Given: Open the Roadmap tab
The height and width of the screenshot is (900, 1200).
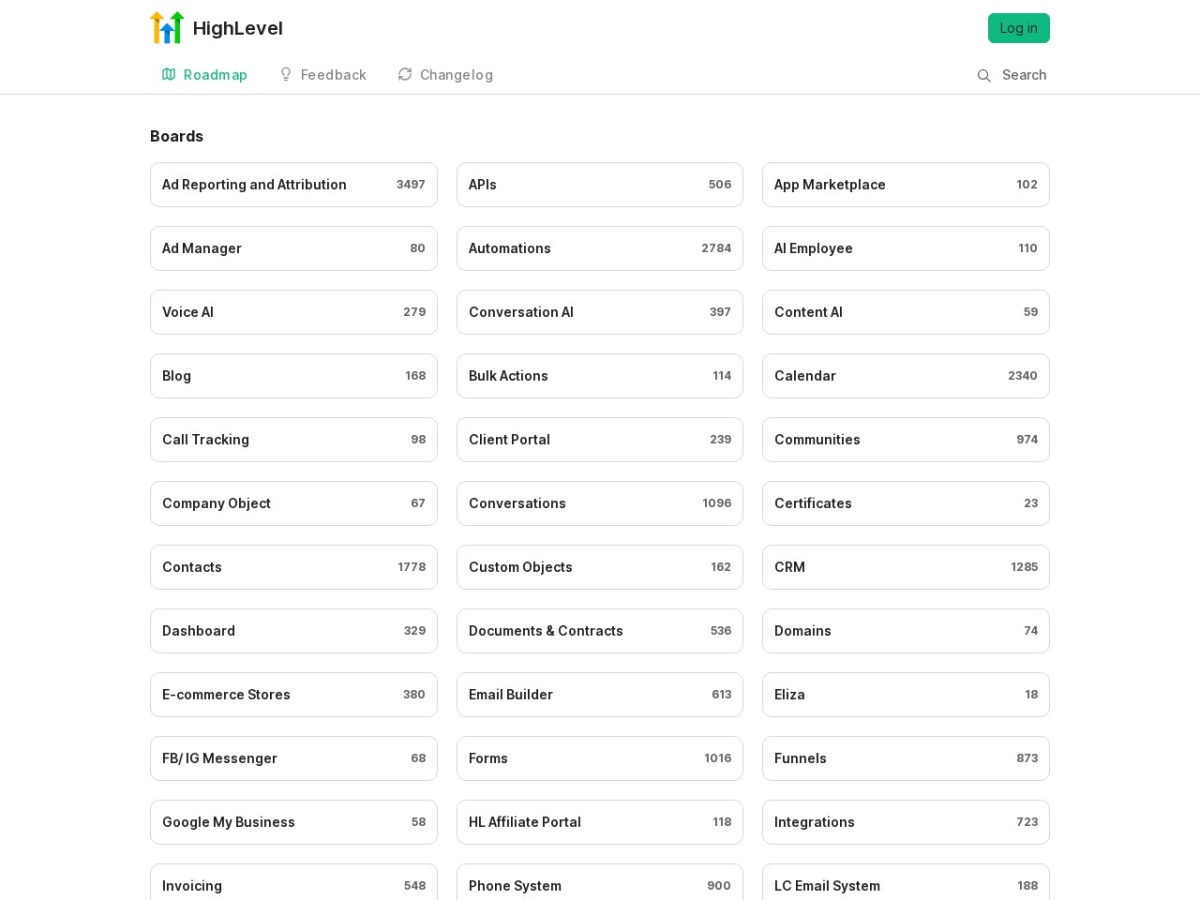Looking at the screenshot, I should (204, 75).
